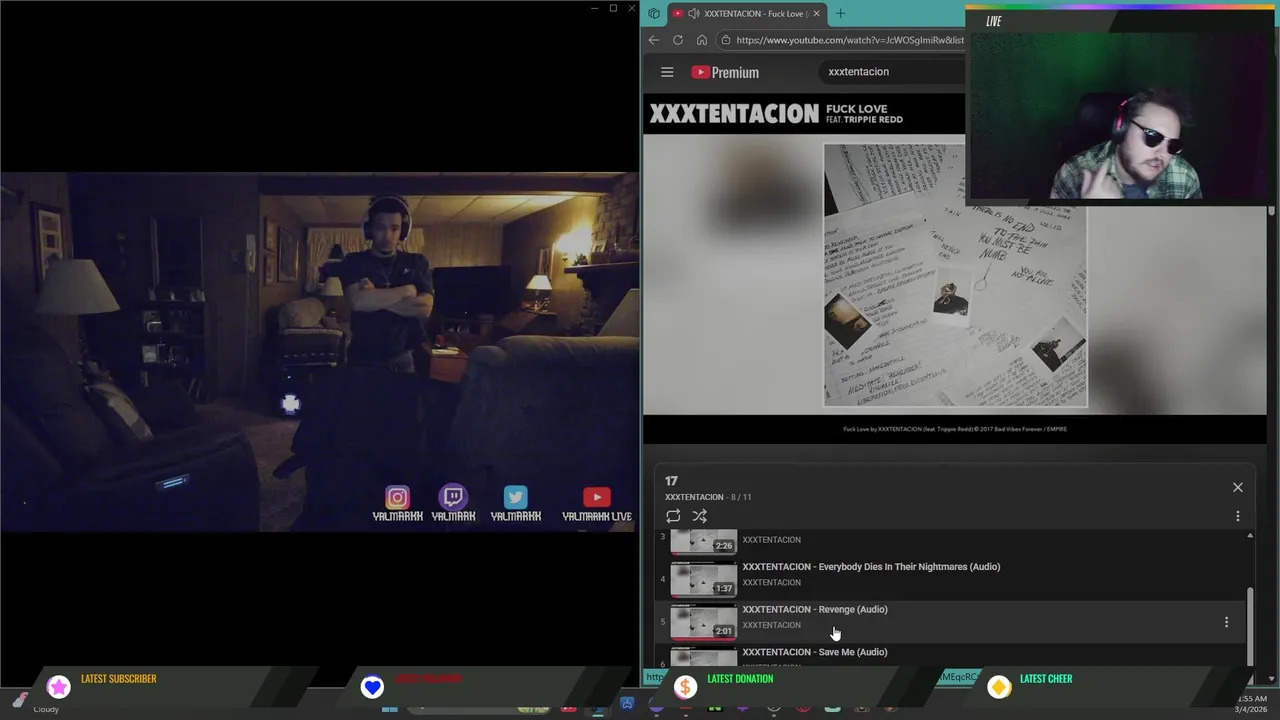Reload the YouTube page
The height and width of the screenshot is (720, 1280).
[678, 40]
